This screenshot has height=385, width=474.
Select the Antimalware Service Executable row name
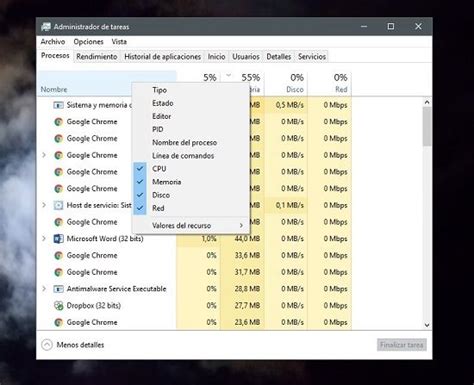click(x=116, y=289)
